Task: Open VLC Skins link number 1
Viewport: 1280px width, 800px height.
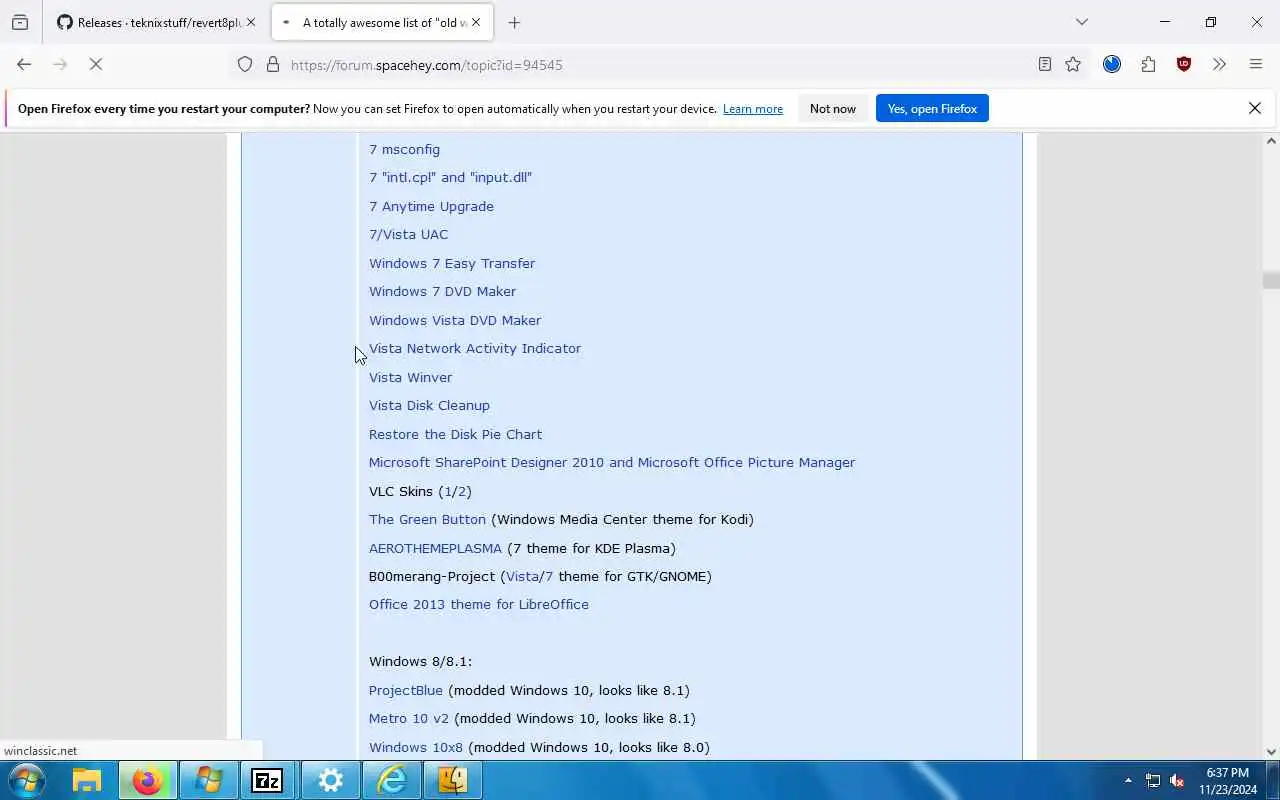Action: (447, 491)
